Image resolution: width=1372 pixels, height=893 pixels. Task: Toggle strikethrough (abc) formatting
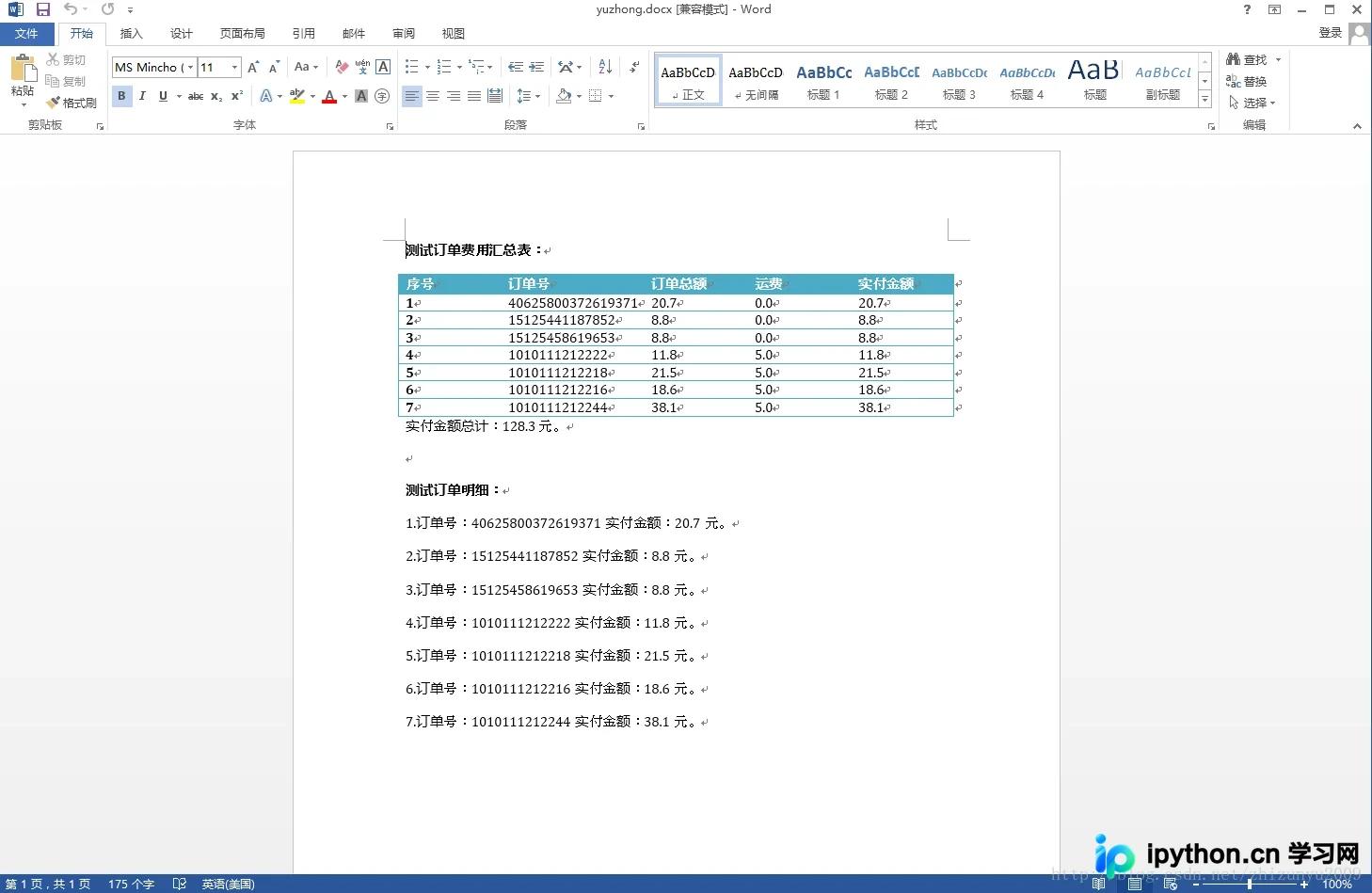click(x=196, y=96)
